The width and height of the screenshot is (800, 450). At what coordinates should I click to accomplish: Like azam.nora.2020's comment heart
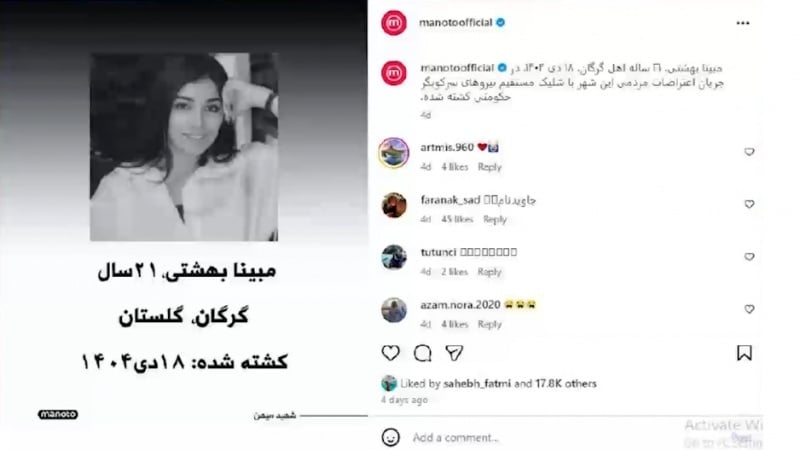tap(749, 309)
